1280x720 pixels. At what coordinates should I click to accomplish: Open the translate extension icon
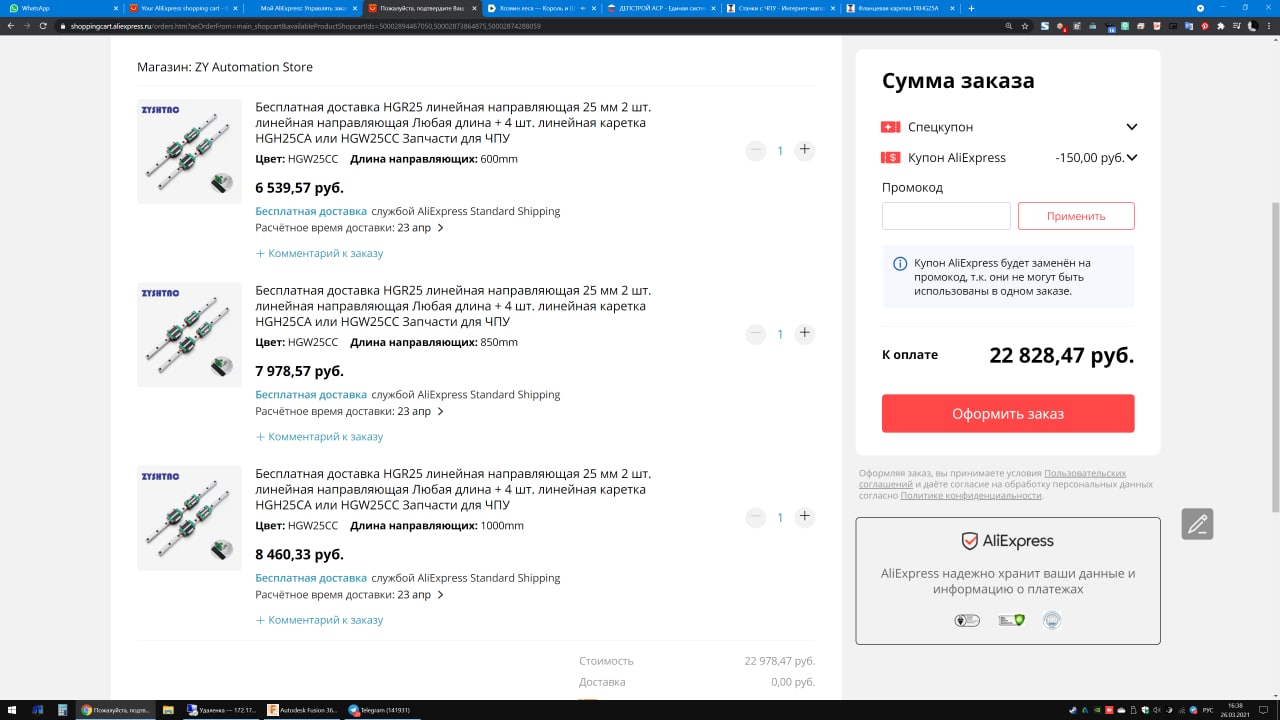coord(1188,26)
